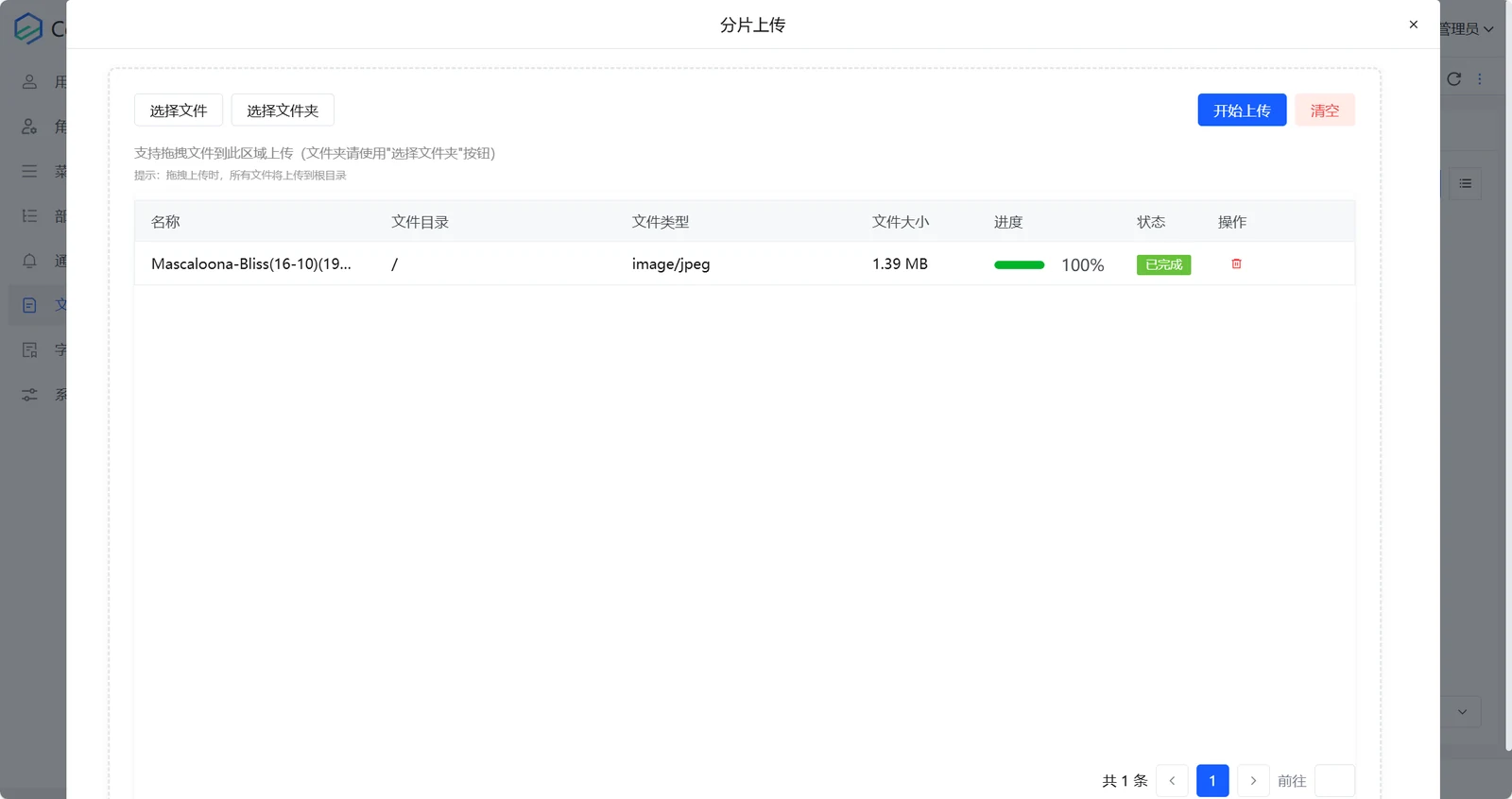Click the dictionary icon in the background sidebar

coord(30,350)
